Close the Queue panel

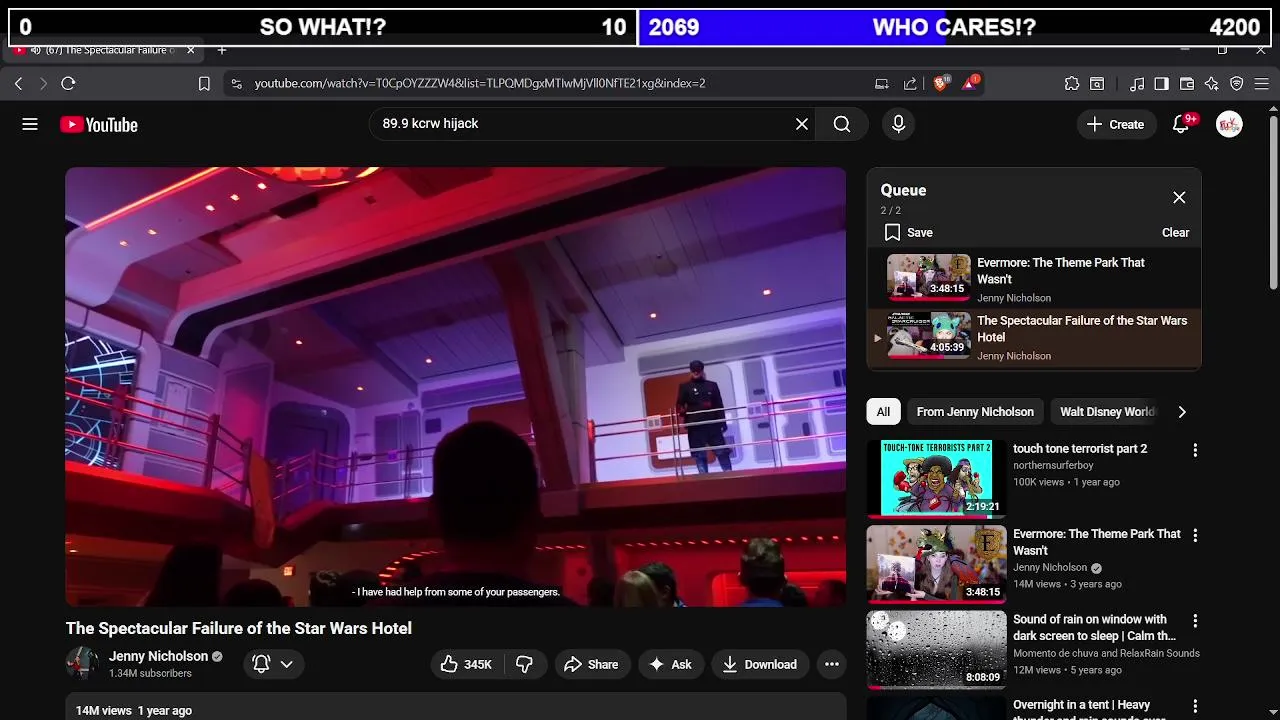click(1179, 197)
